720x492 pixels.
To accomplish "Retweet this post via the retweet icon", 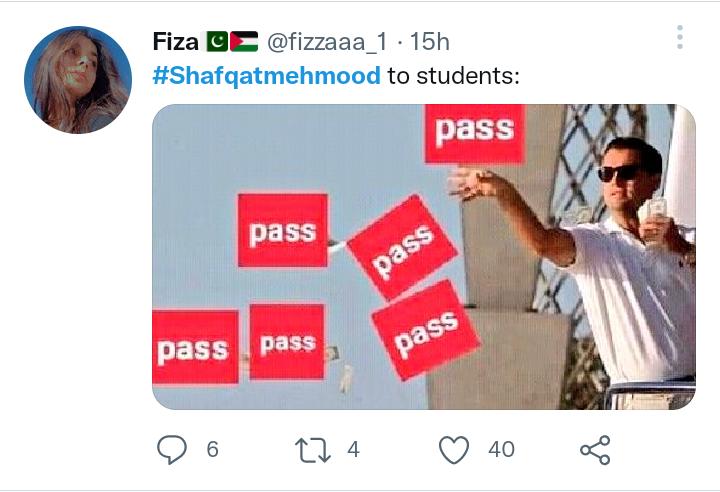I will (x=313, y=450).
